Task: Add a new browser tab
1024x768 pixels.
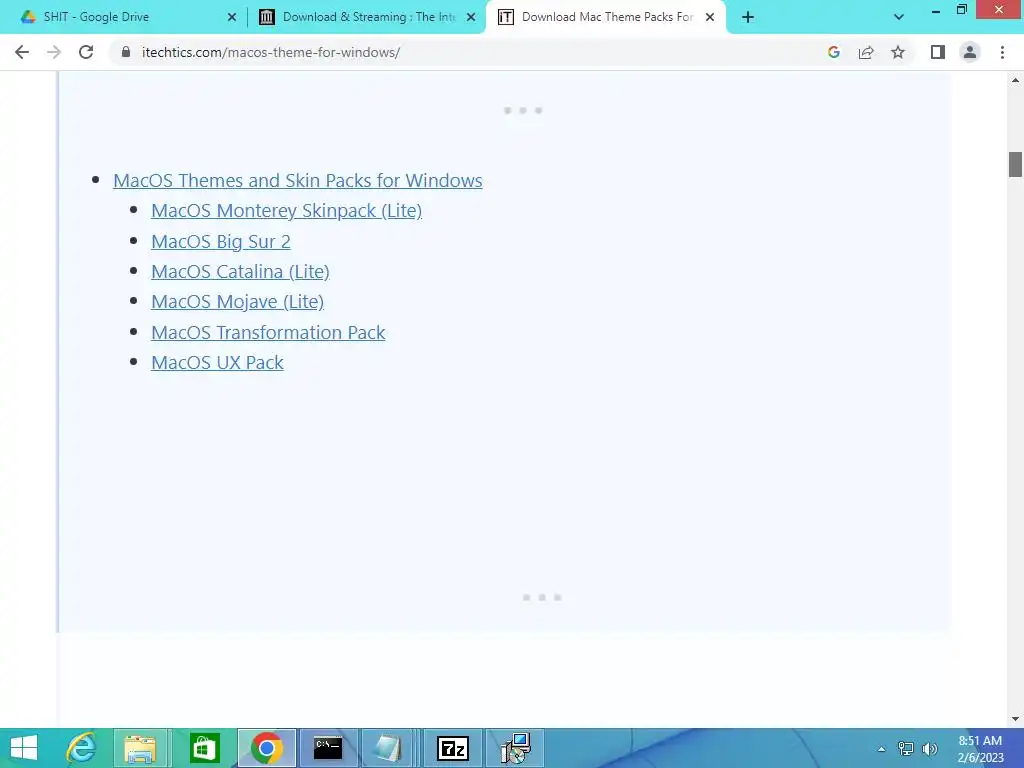Action: pyautogui.click(x=748, y=17)
